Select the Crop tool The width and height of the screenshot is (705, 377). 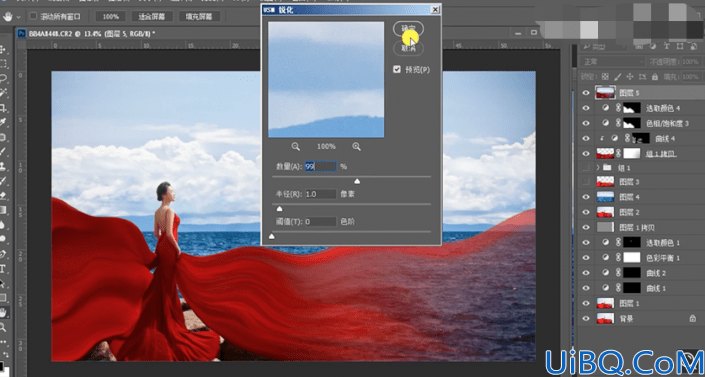click(3, 108)
